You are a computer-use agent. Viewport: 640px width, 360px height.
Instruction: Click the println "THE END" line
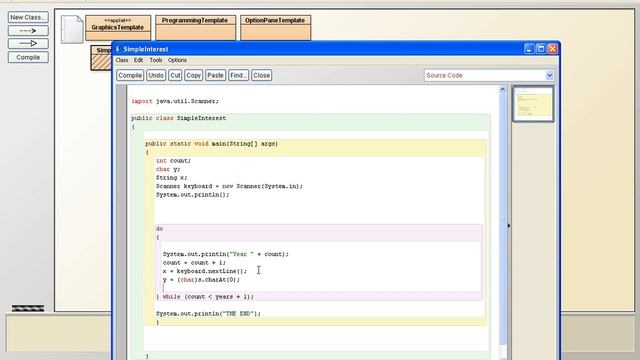[208, 313]
